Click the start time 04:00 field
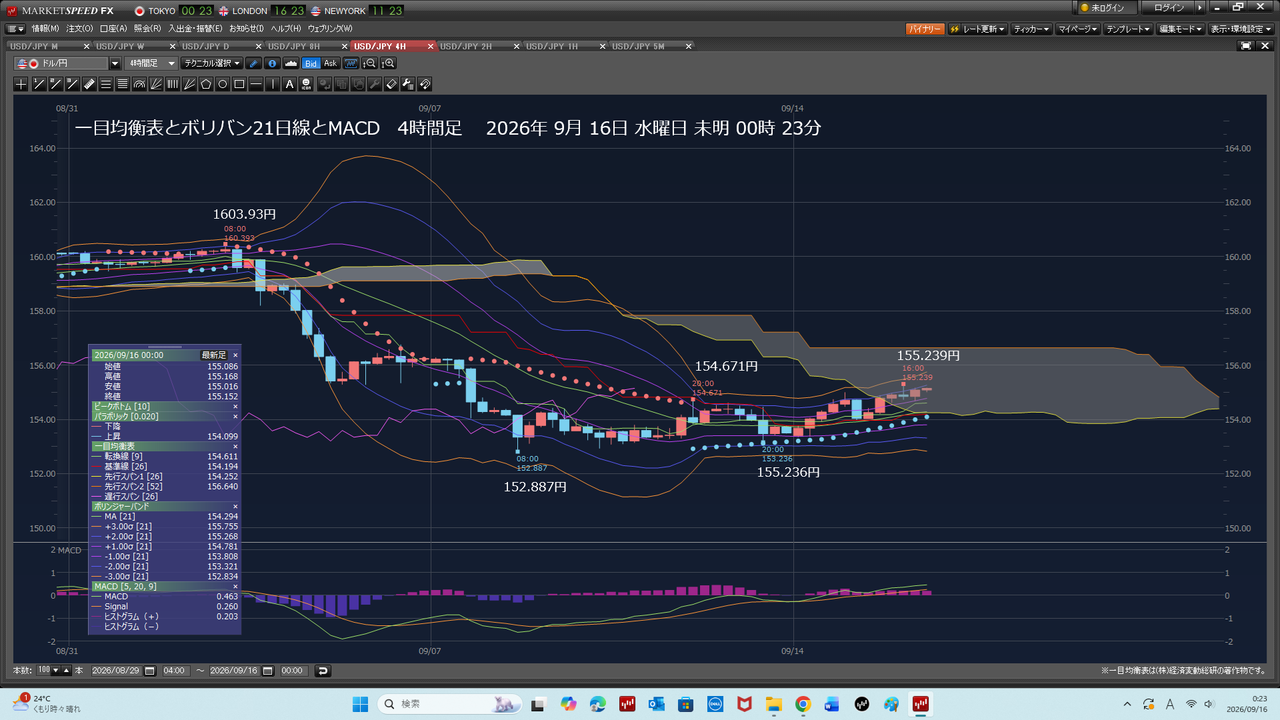1280x720 pixels. [174, 670]
